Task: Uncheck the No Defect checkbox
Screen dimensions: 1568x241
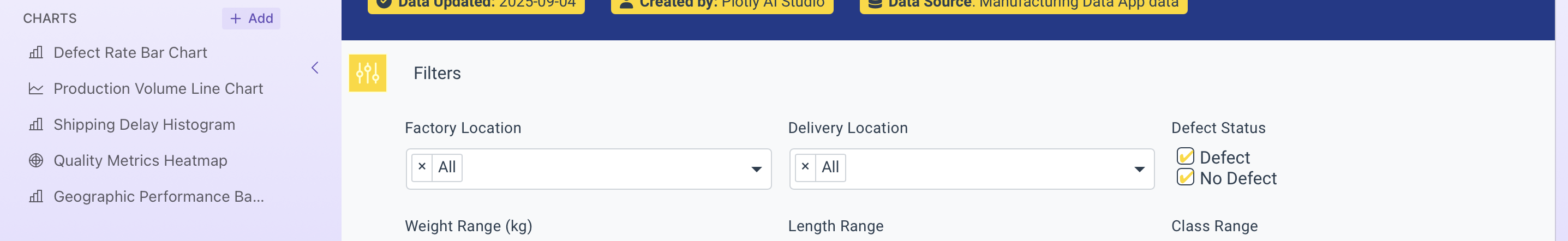Action: pos(1184,178)
